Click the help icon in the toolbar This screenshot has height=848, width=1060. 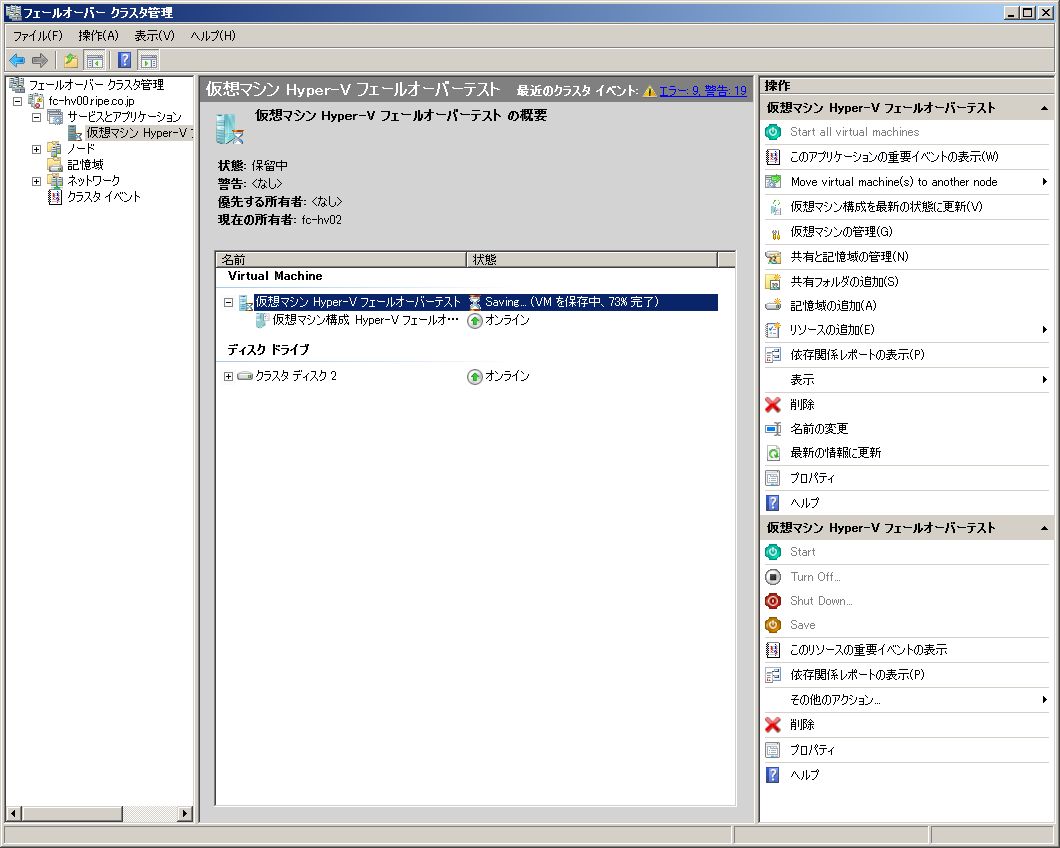pyautogui.click(x=125, y=60)
